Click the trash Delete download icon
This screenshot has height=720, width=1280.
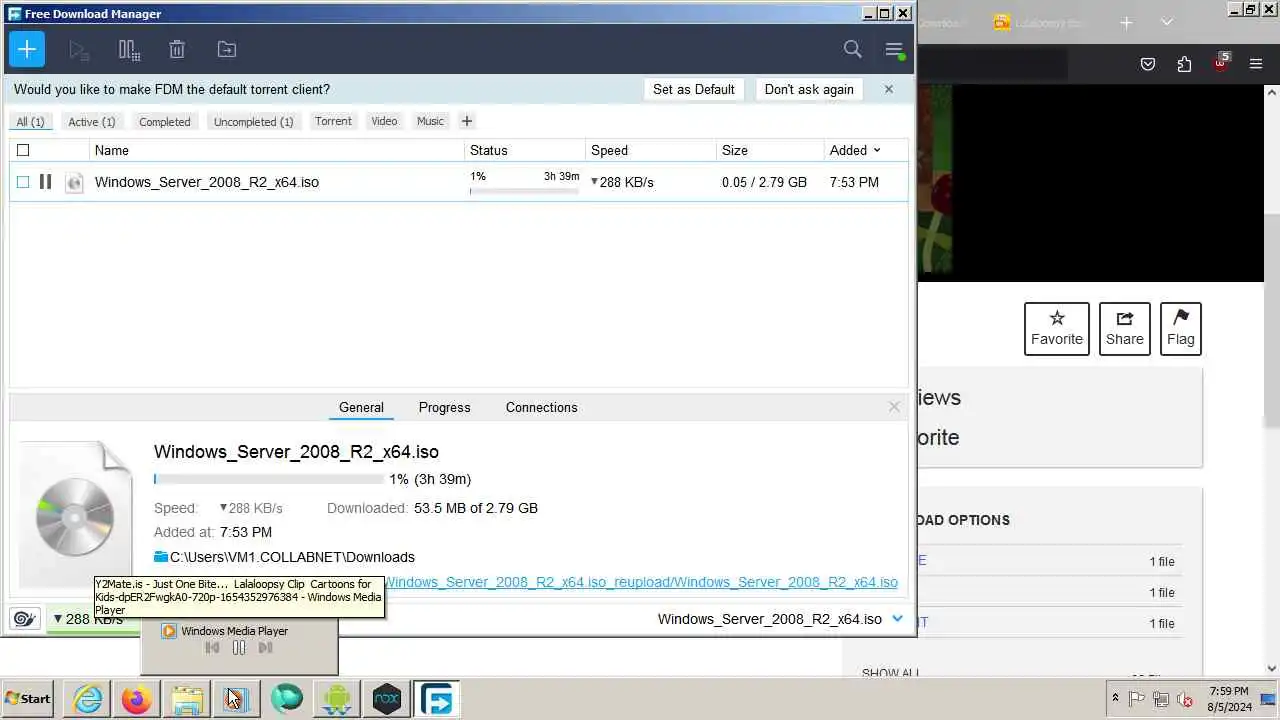click(177, 49)
